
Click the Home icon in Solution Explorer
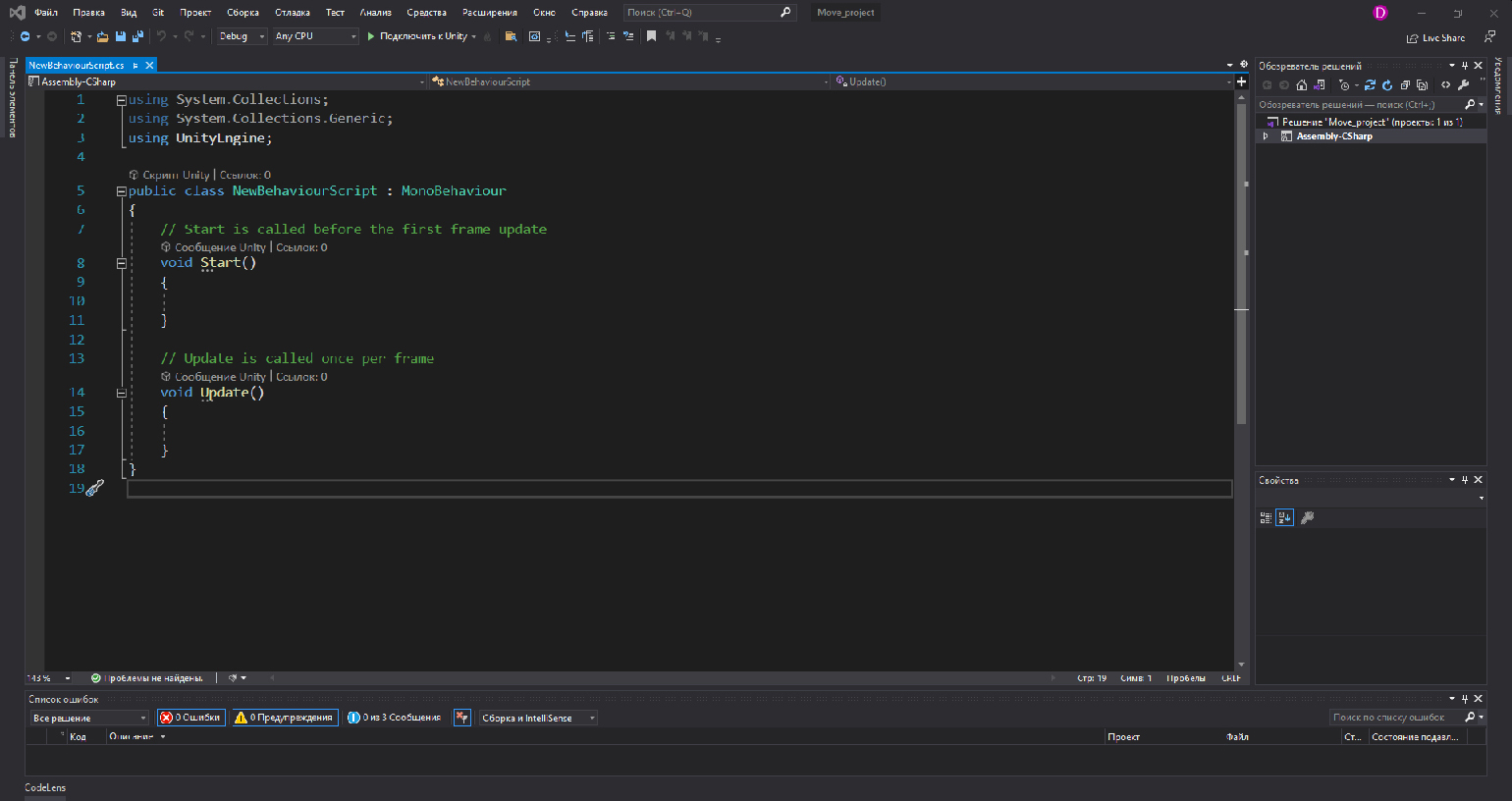[x=1302, y=85]
